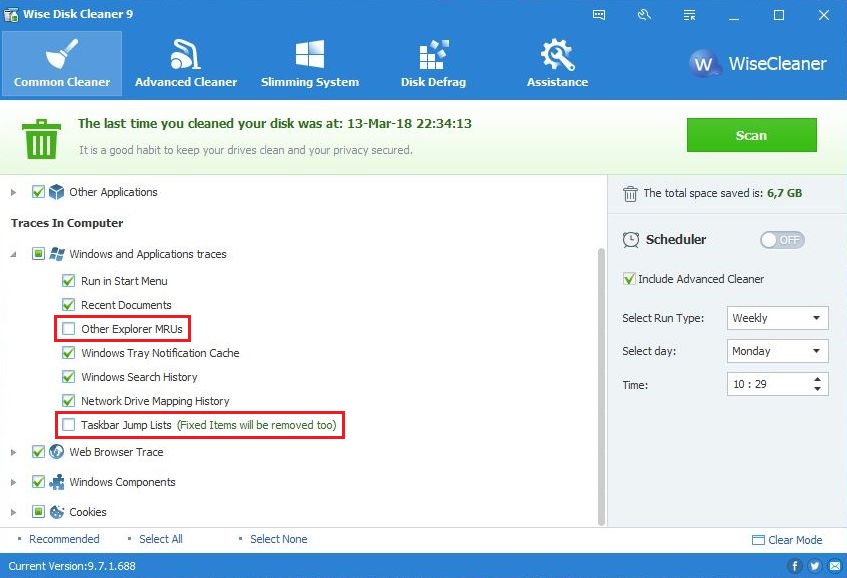Click the Other Applications cube icon

coord(56,192)
